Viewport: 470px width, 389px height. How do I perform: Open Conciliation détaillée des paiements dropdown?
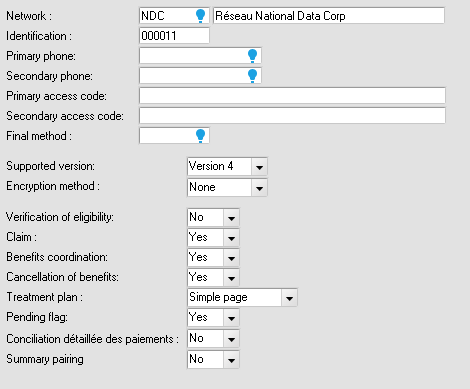[x=231, y=339]
